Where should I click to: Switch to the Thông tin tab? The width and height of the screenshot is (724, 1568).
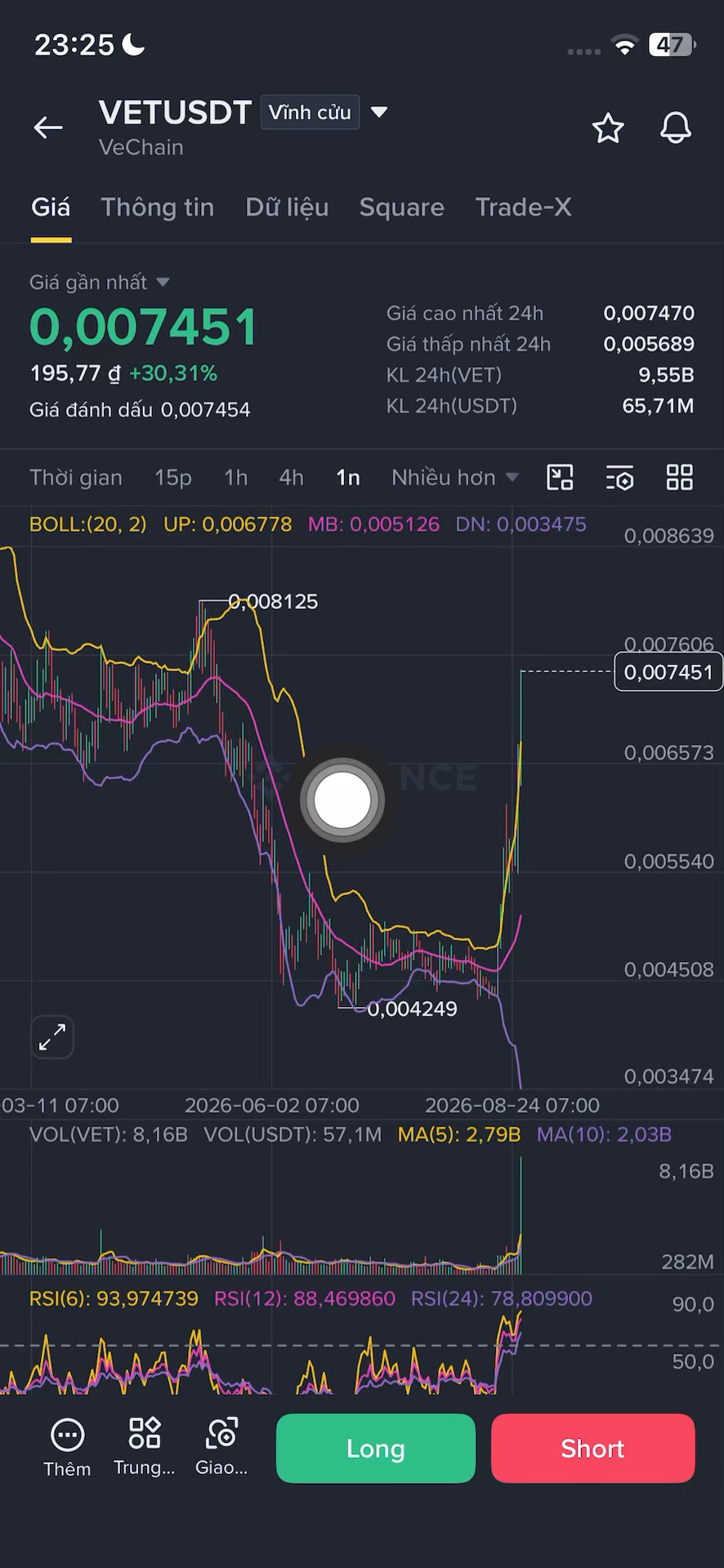point(158,207)
